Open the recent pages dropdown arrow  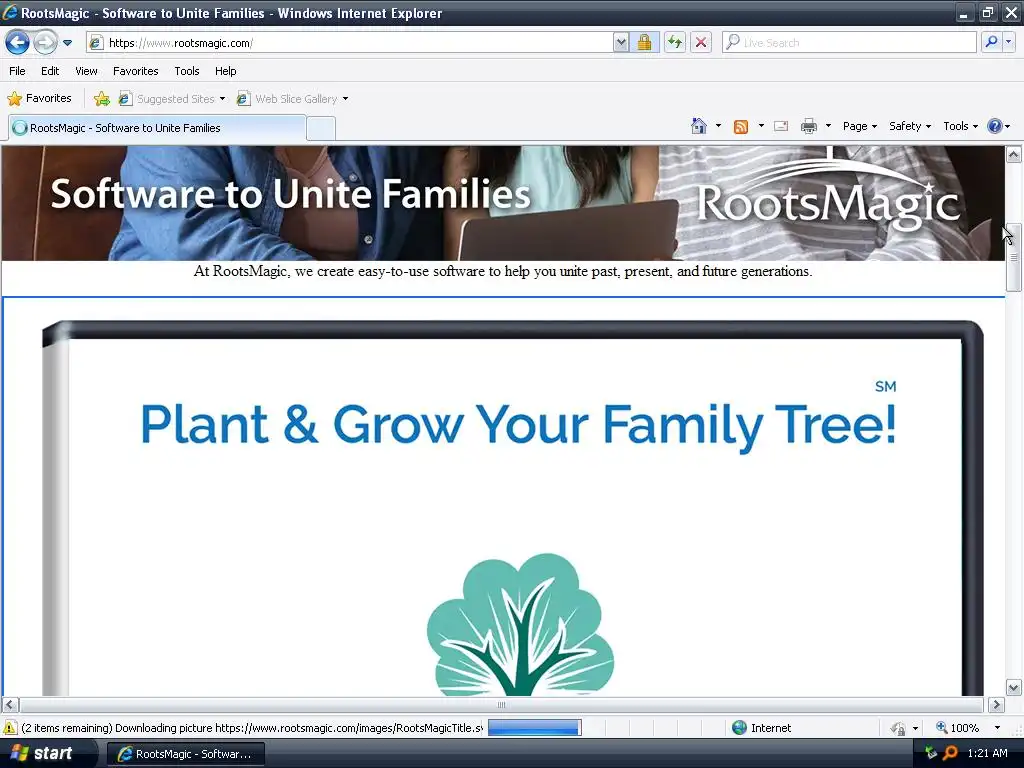pyautogui.click(x=67, y=43)
